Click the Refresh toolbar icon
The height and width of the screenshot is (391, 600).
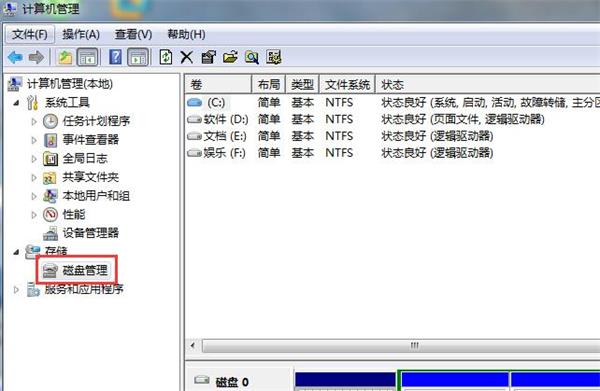coord(166,57)
